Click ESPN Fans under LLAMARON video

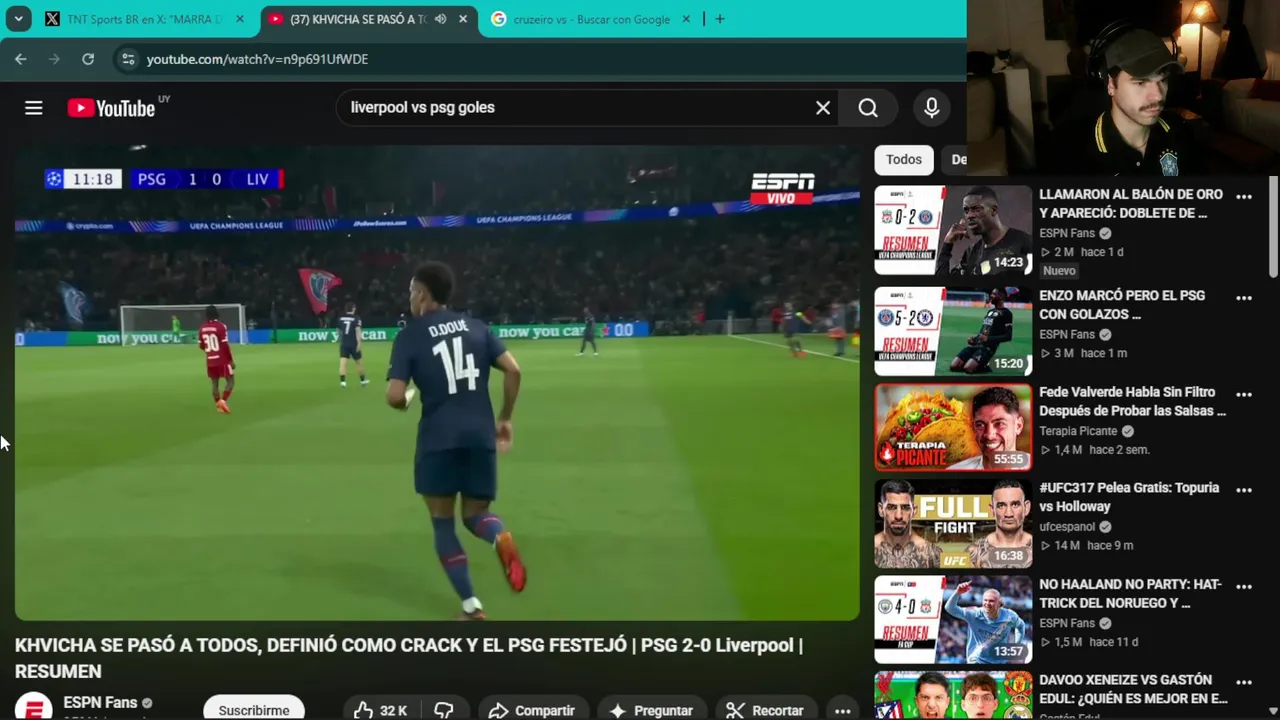(x=1067, y=233)
